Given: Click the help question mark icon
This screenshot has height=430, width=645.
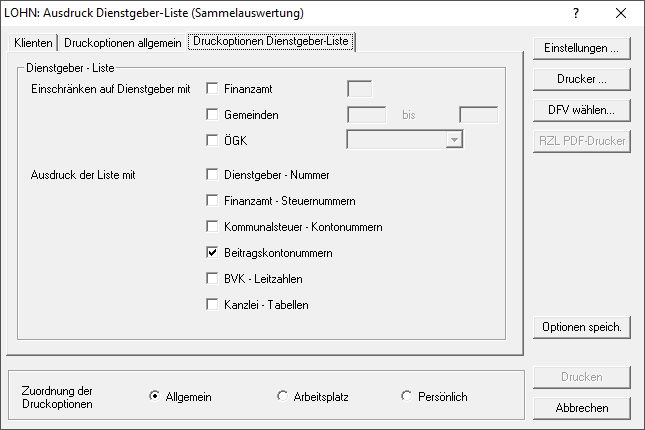Looking at the screenshot, I should tap(576, 14).
